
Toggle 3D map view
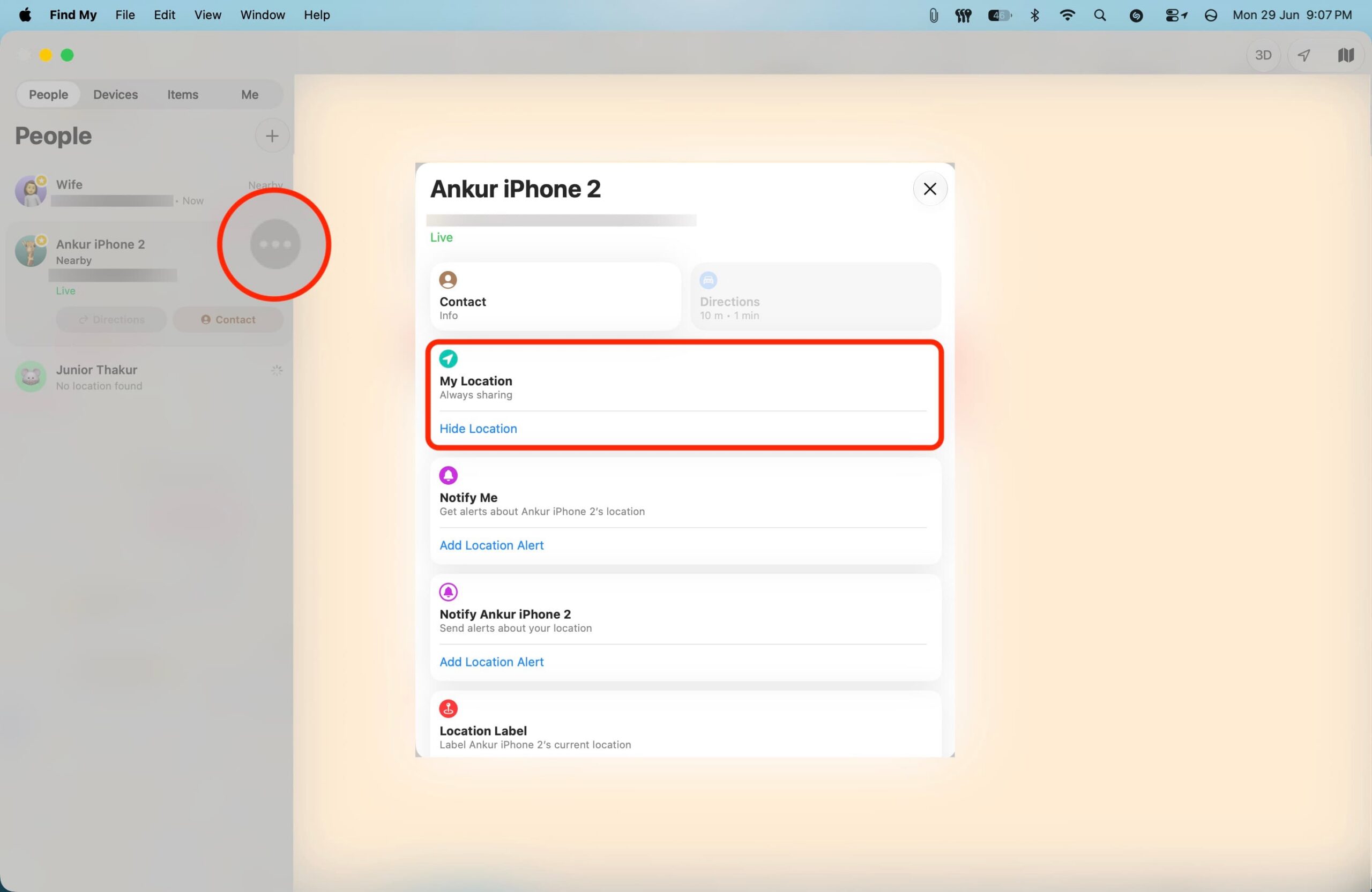pos(1263,55)
